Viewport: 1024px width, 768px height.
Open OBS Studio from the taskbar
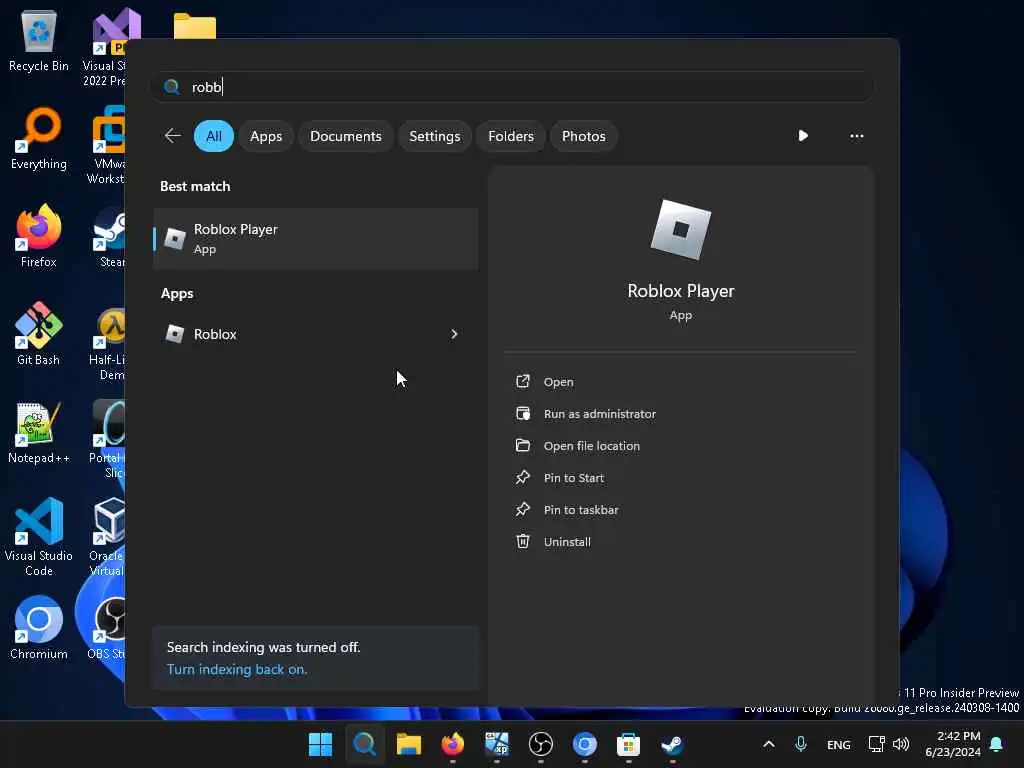click(x=541, y=744)
